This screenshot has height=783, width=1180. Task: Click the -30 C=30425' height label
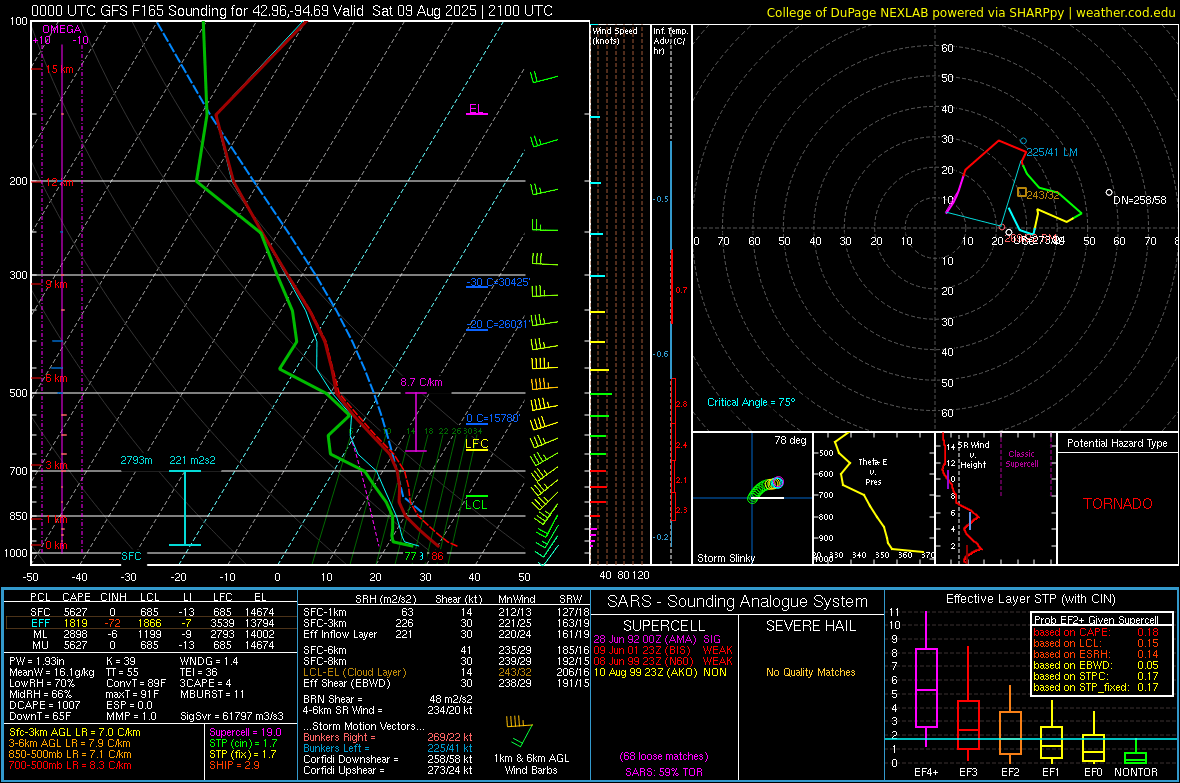tap(498, 282)
